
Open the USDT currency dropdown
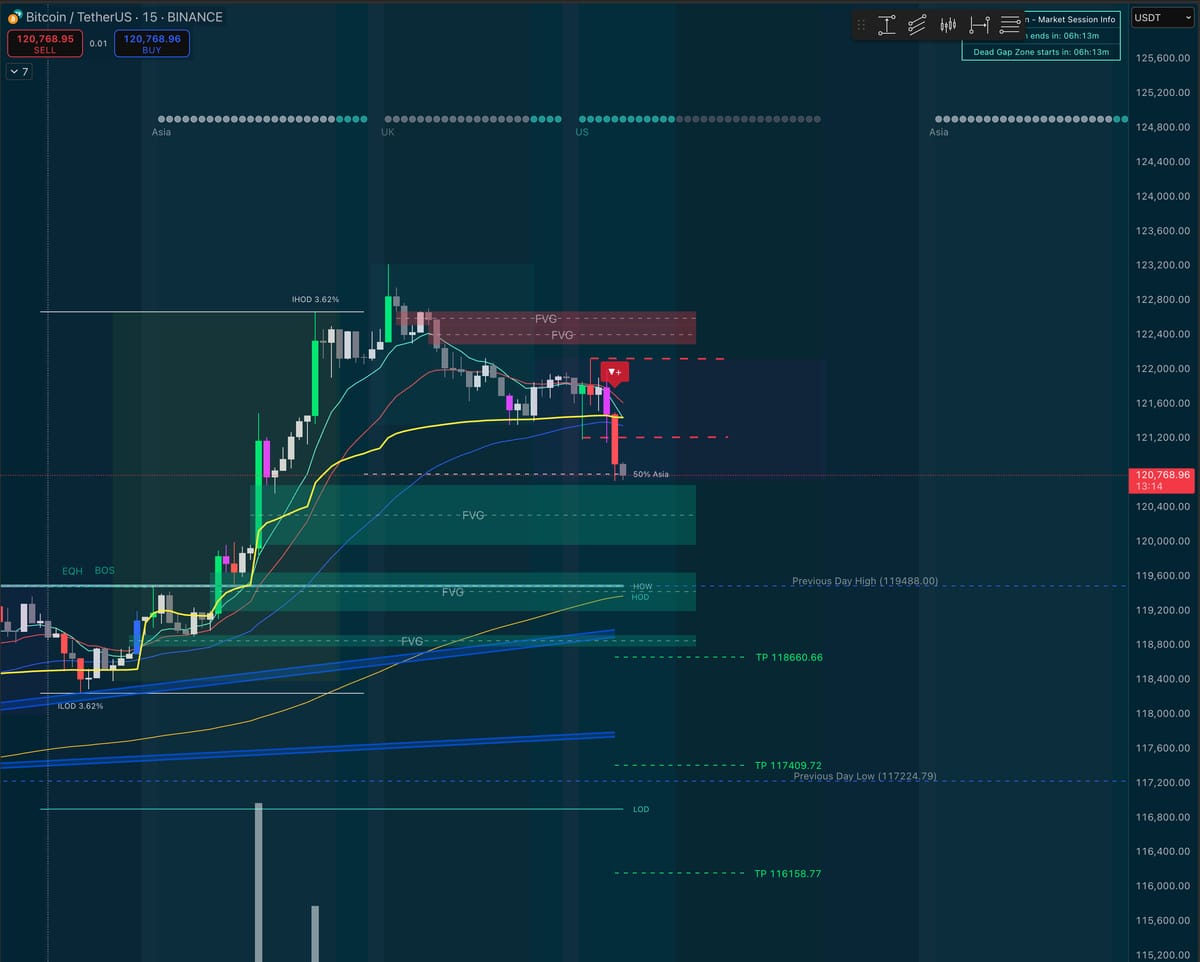point(1163,18)
